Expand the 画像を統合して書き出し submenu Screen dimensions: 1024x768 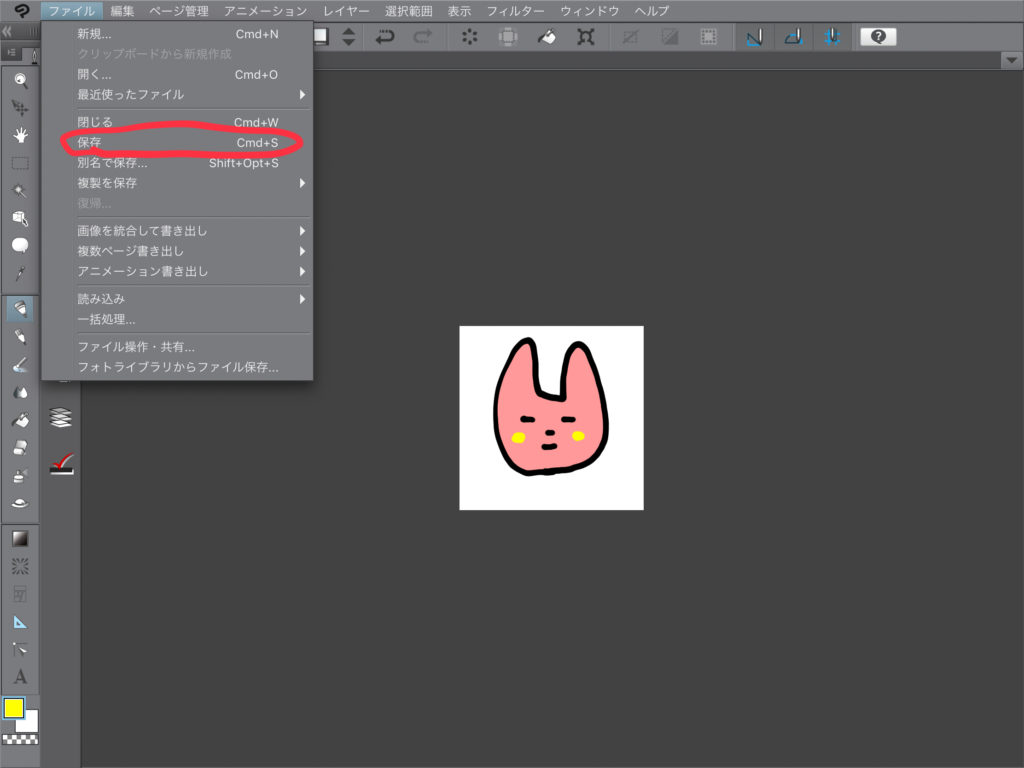pos(178,231)
